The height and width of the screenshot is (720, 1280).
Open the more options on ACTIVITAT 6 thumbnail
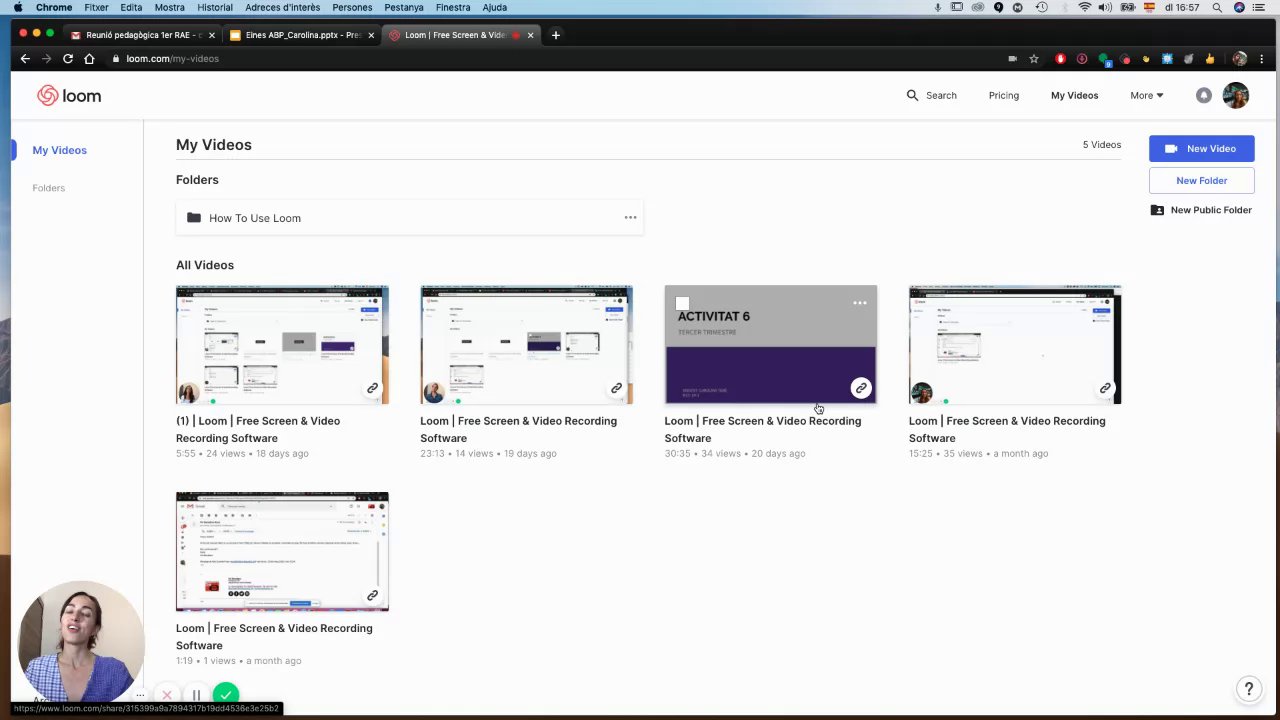pyautogui.click(x=859, y=303)
